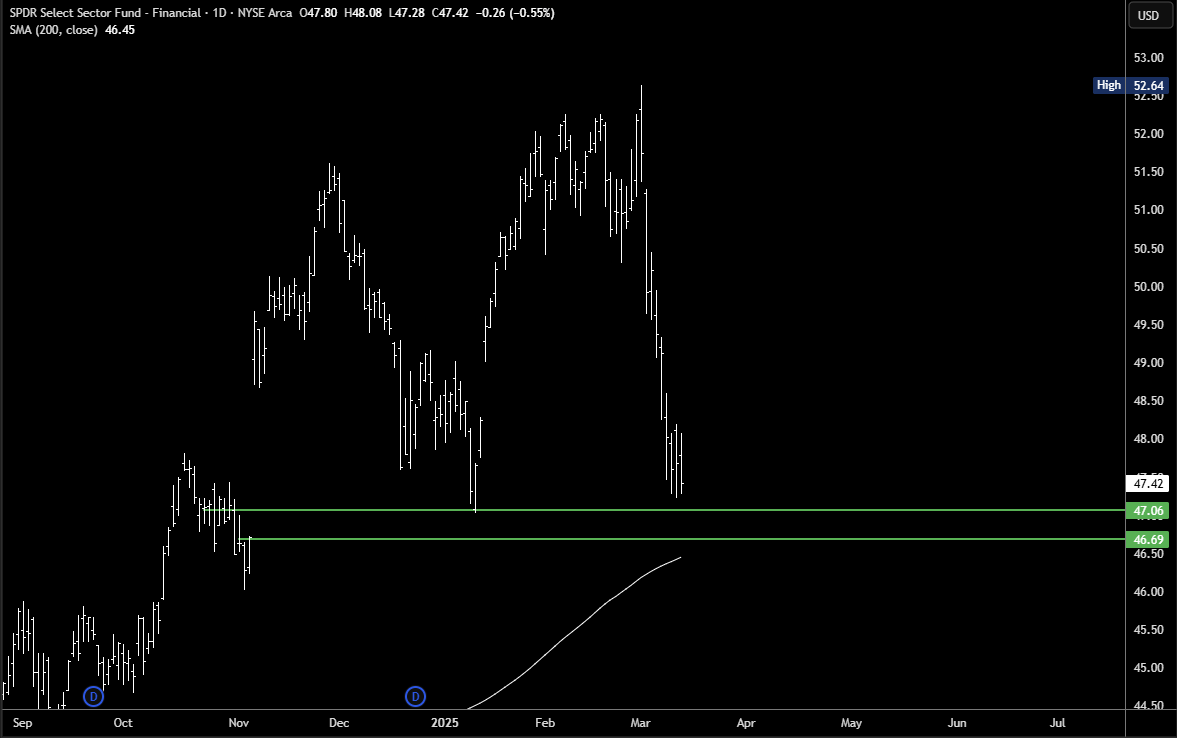Click the Jul label on the time axis
Screen dimensions: 1177x738
click(x=1057, y=722)
